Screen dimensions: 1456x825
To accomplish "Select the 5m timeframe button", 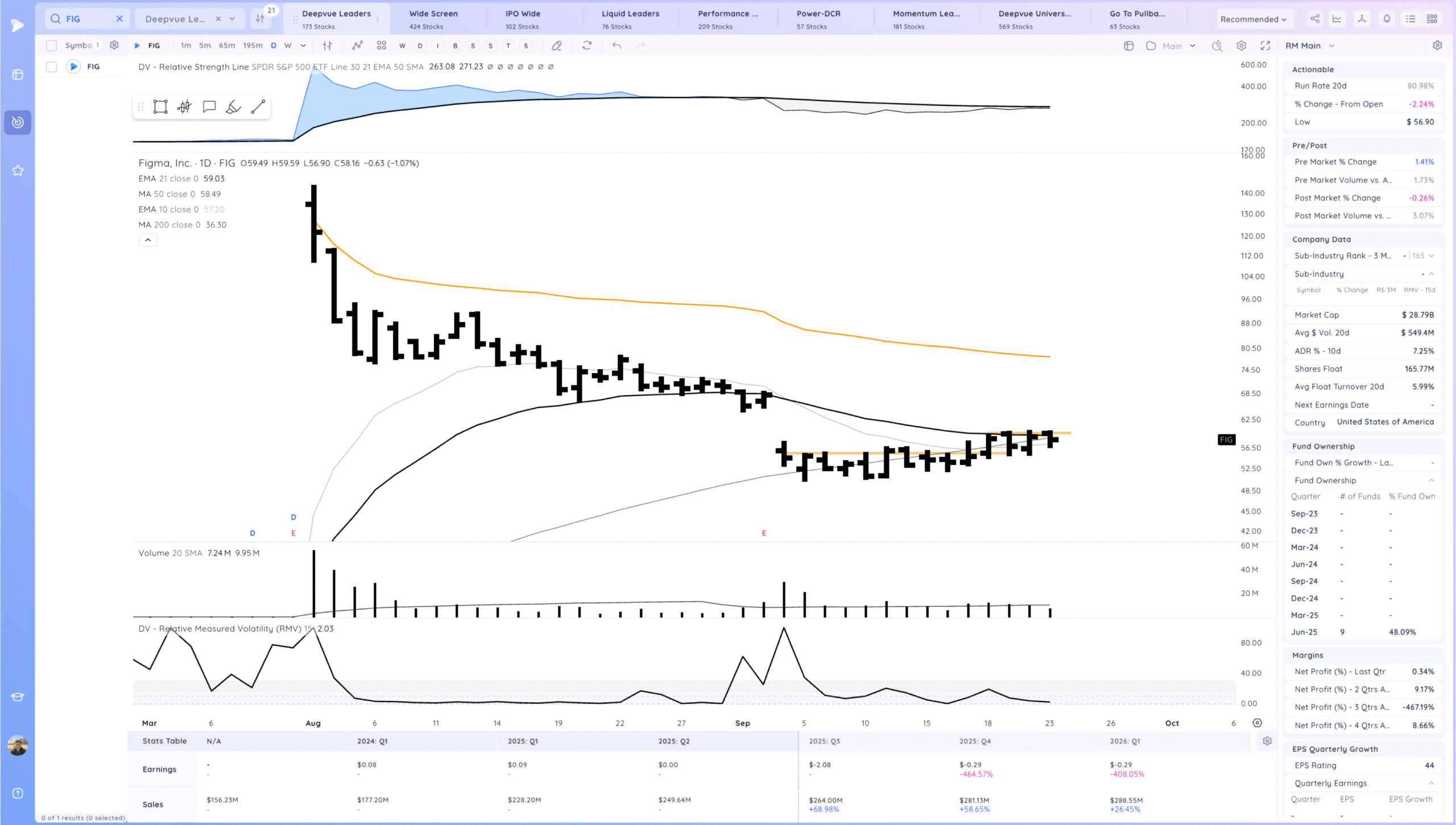I will point(205,46).
